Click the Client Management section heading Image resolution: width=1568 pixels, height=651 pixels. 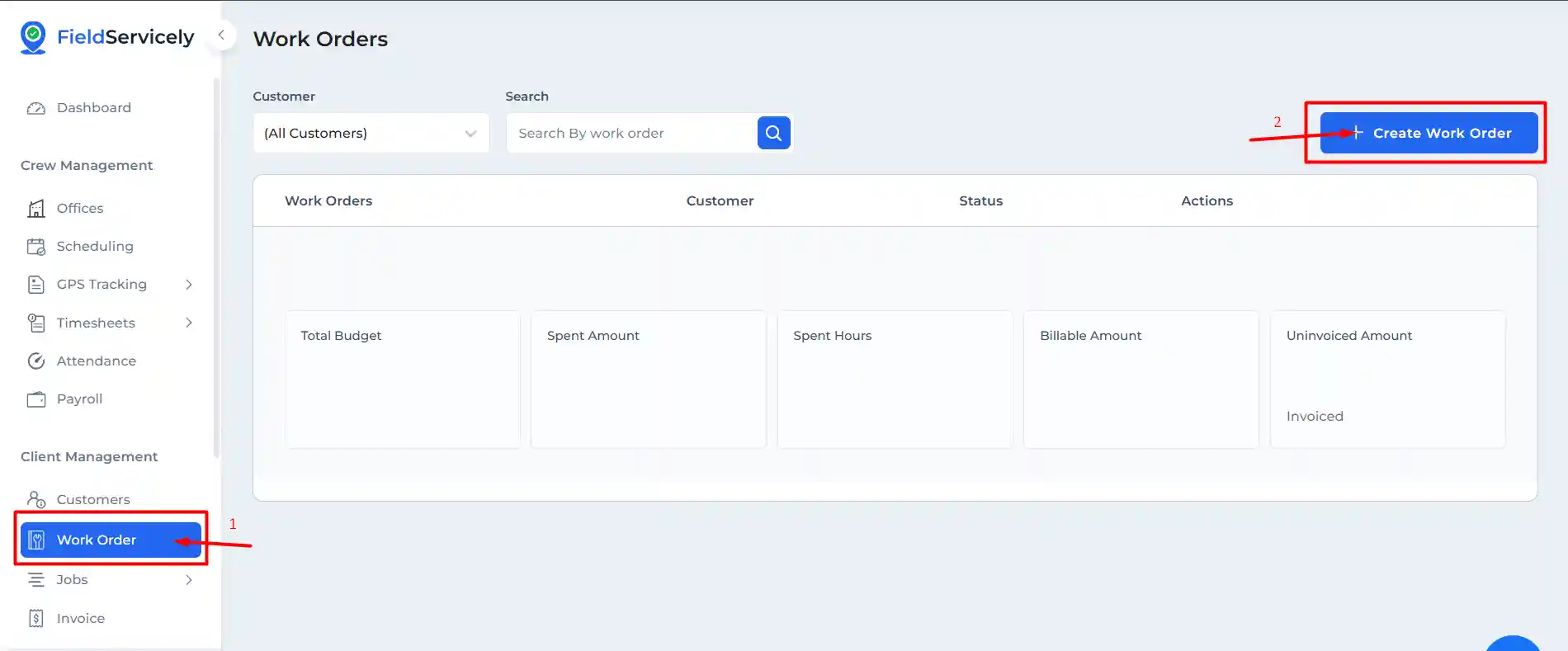click(x=89, y=456)
